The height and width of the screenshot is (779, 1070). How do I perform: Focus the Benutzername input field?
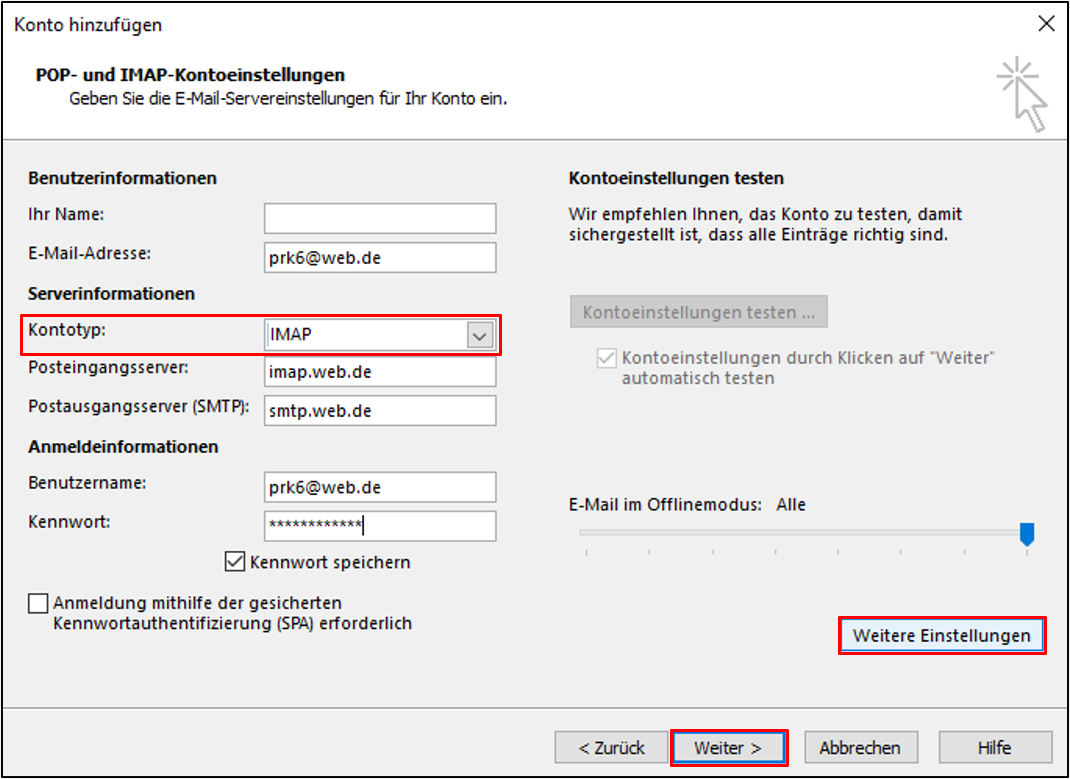coord(380,487)
